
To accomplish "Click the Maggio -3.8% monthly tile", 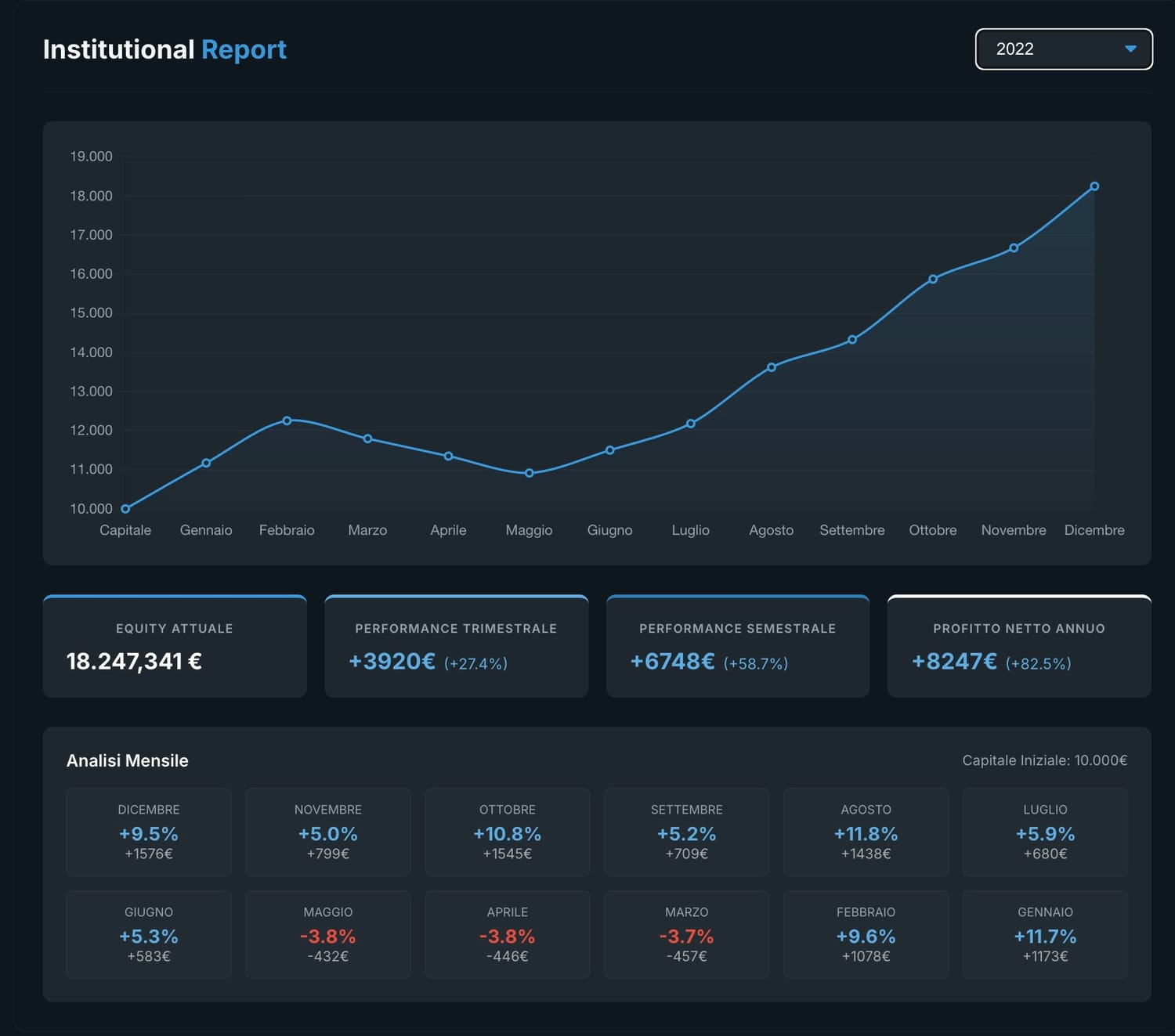I will [x=328, y=934].
